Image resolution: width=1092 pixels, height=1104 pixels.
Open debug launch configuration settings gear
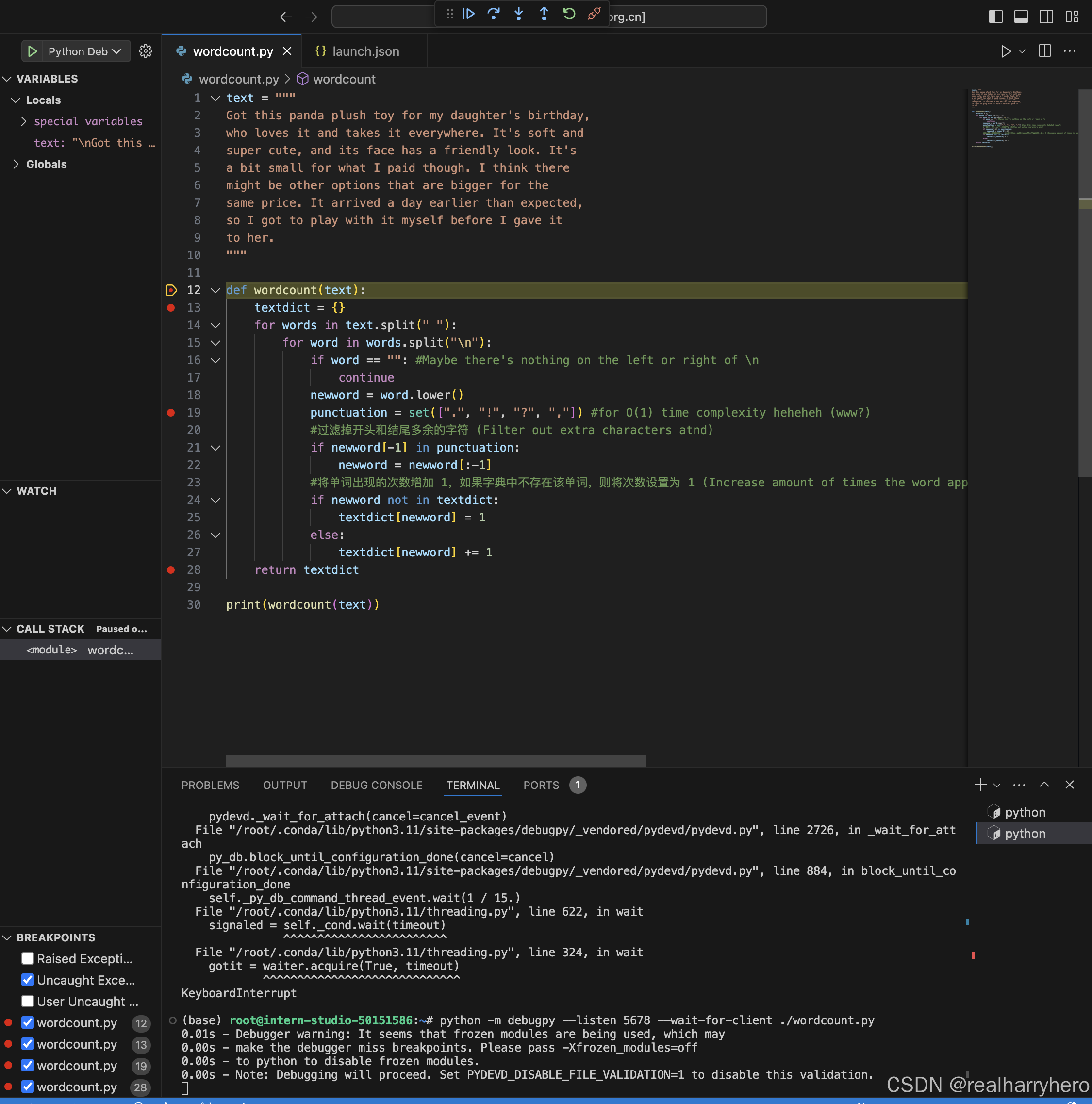click(146, 51)
